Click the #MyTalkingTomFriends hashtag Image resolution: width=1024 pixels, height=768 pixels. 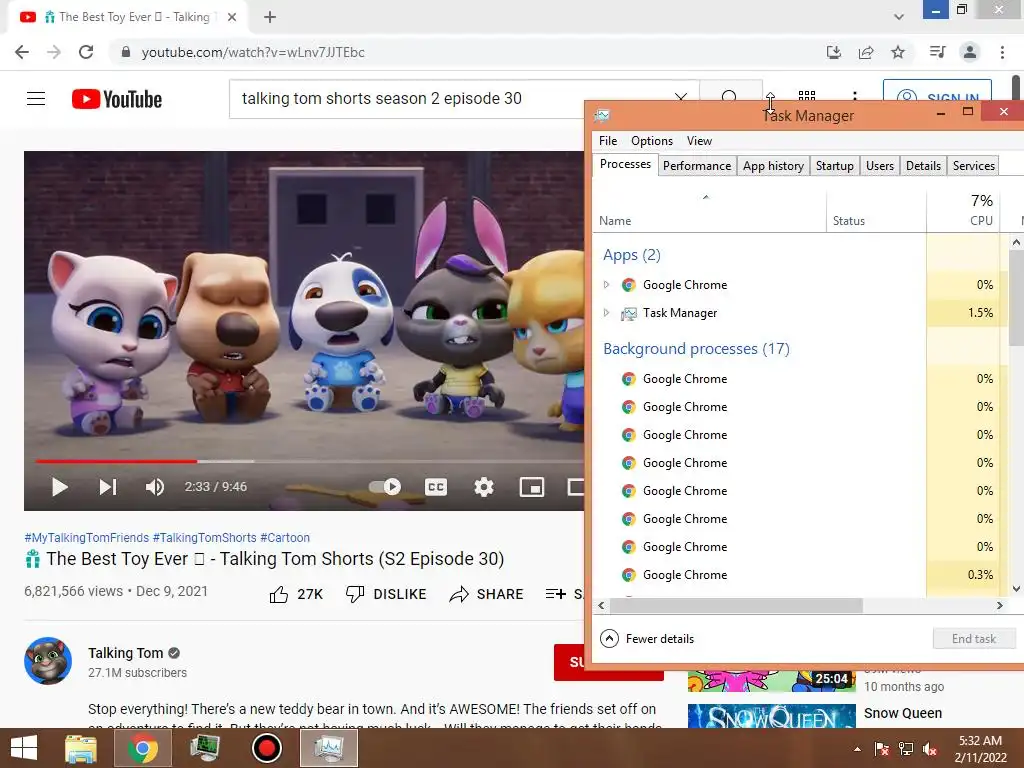pyautogui.click(x=86, y=537)
